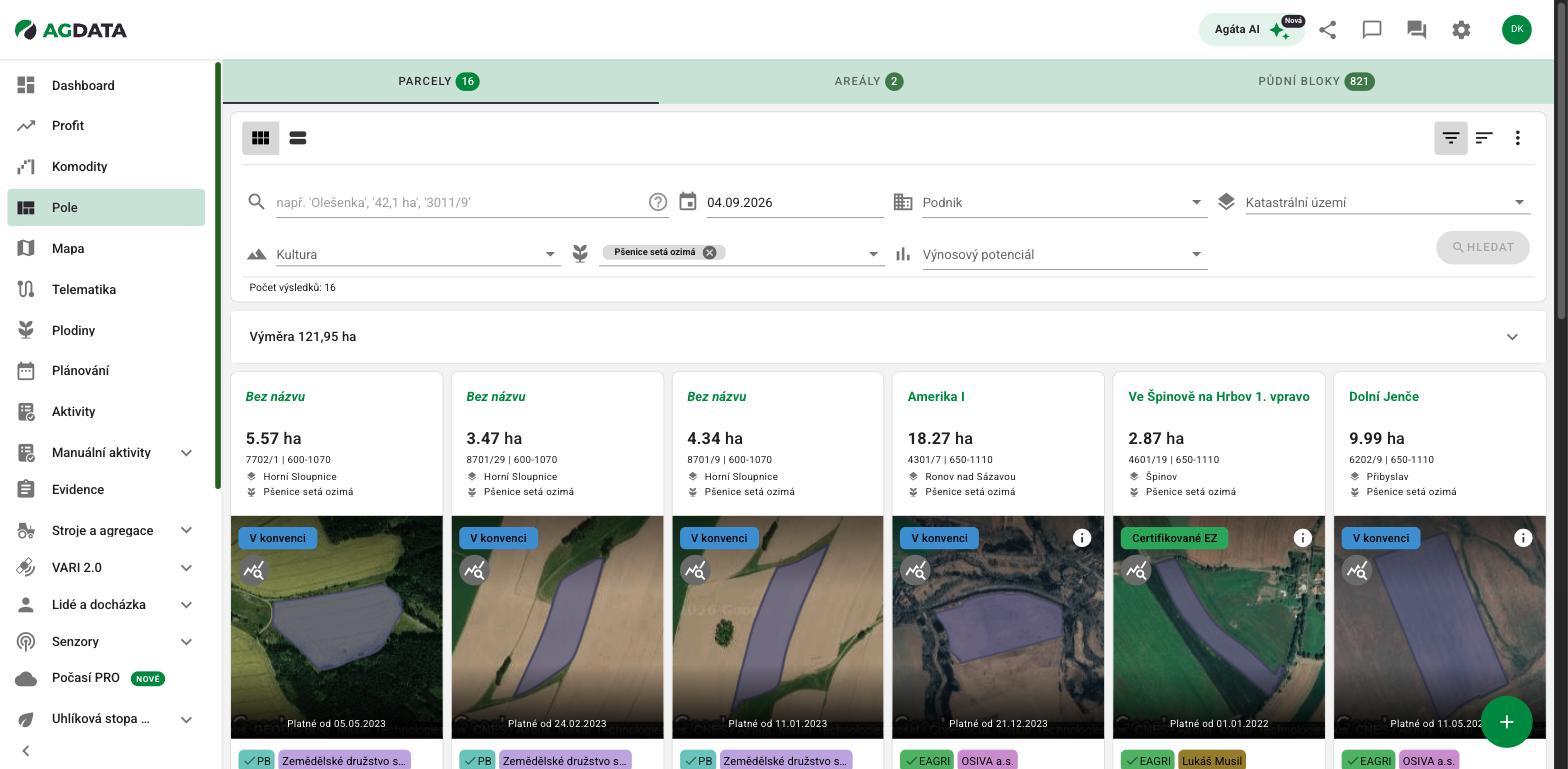The width and height of the screenshot is (1568, 769).
Task: Open Agáta AI assistant button
Action: 1252,30
